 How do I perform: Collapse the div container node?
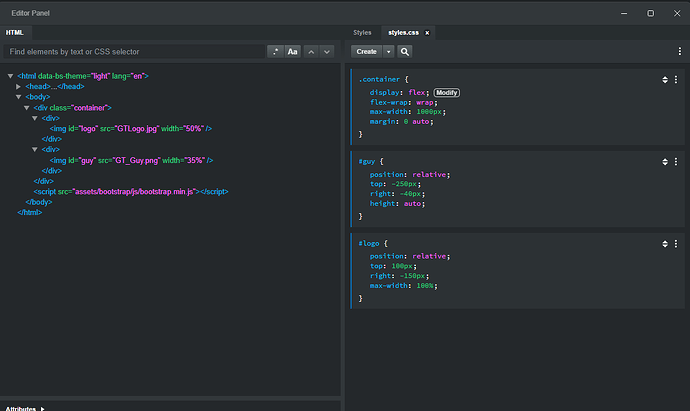pos(26,108)
